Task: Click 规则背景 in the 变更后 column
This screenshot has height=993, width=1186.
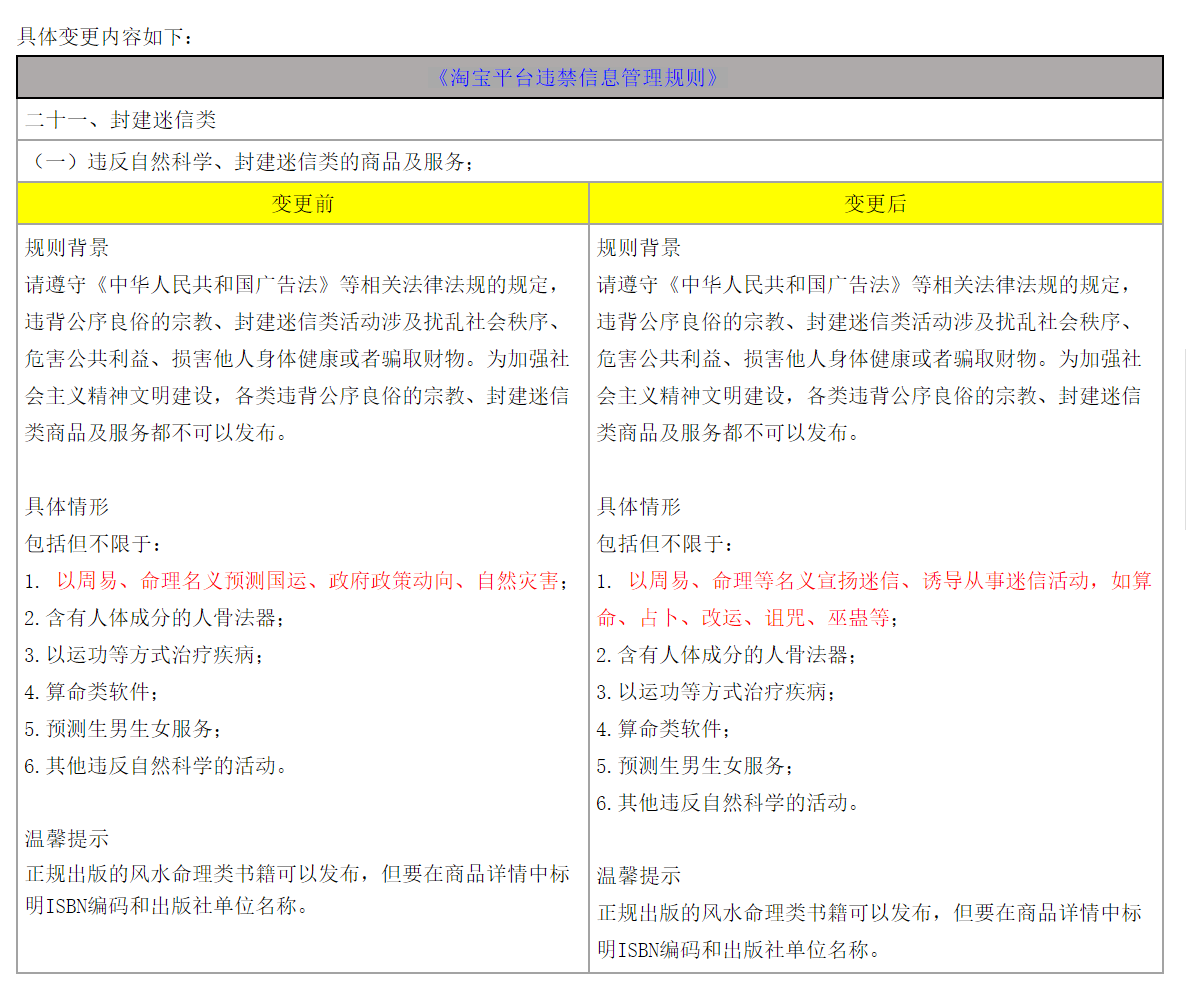Action: 638,247
